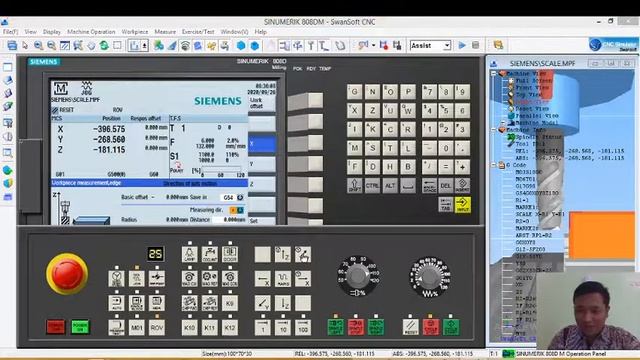This screenshot has width=640, height=360.
Task: Click the yellow INPUT key on keypad
Action: [462, 204]
